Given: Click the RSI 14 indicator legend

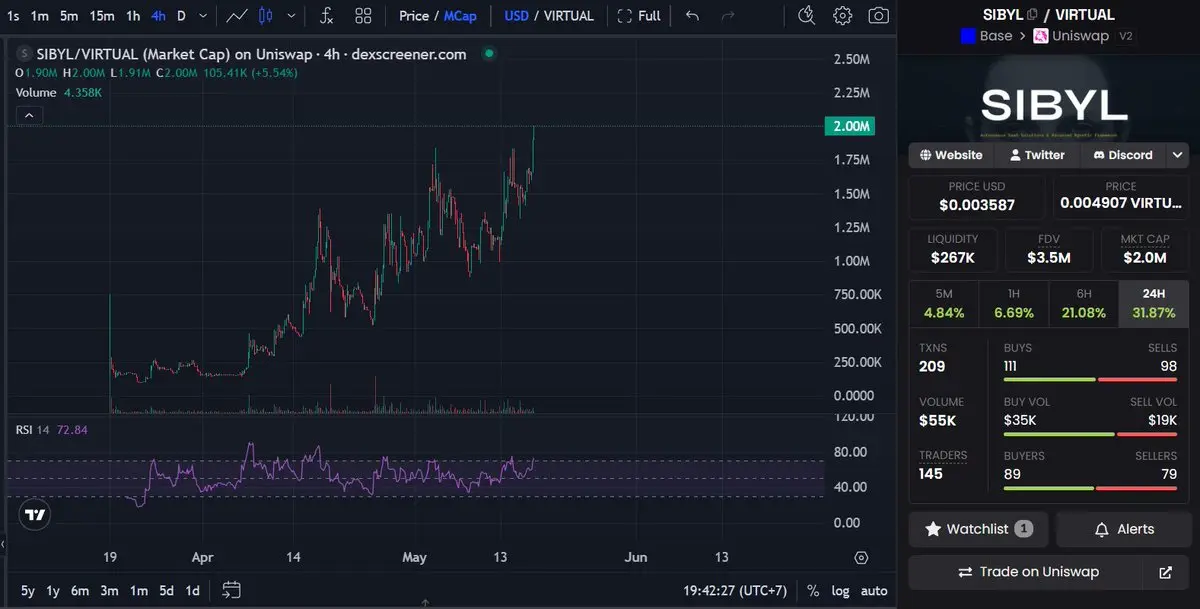Looking at the screenshot, I should 52,430.
